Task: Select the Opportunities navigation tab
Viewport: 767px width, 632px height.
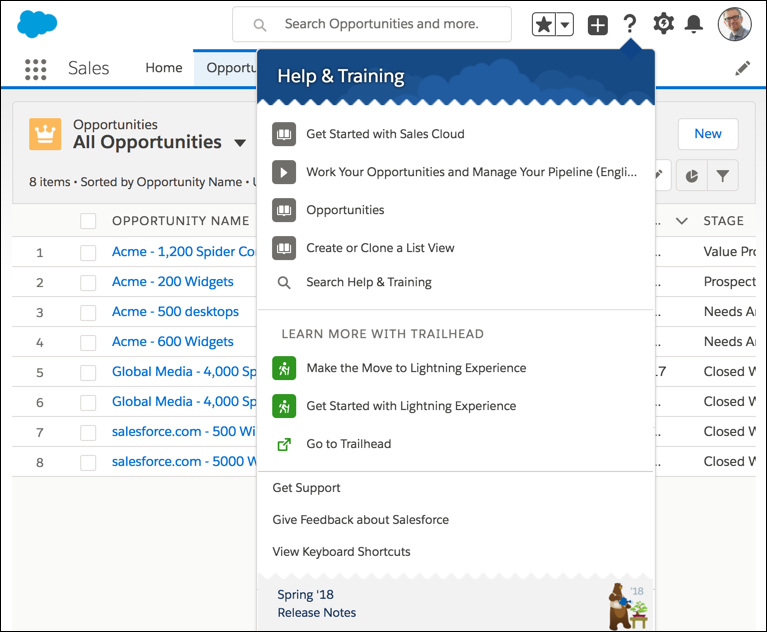Action: [226, 68]
